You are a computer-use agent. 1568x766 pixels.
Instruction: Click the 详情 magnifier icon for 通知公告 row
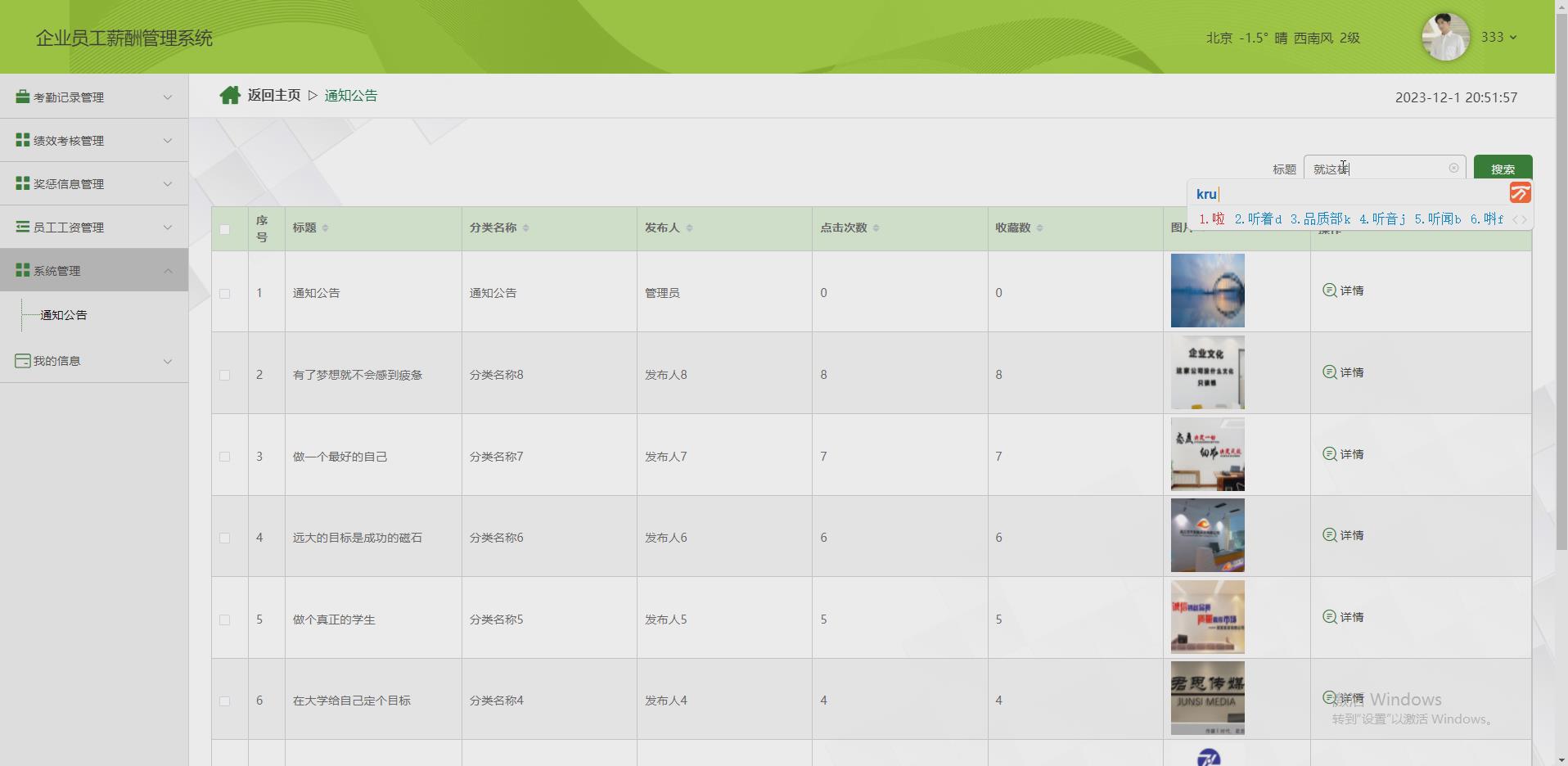[x=1330, y=290]
